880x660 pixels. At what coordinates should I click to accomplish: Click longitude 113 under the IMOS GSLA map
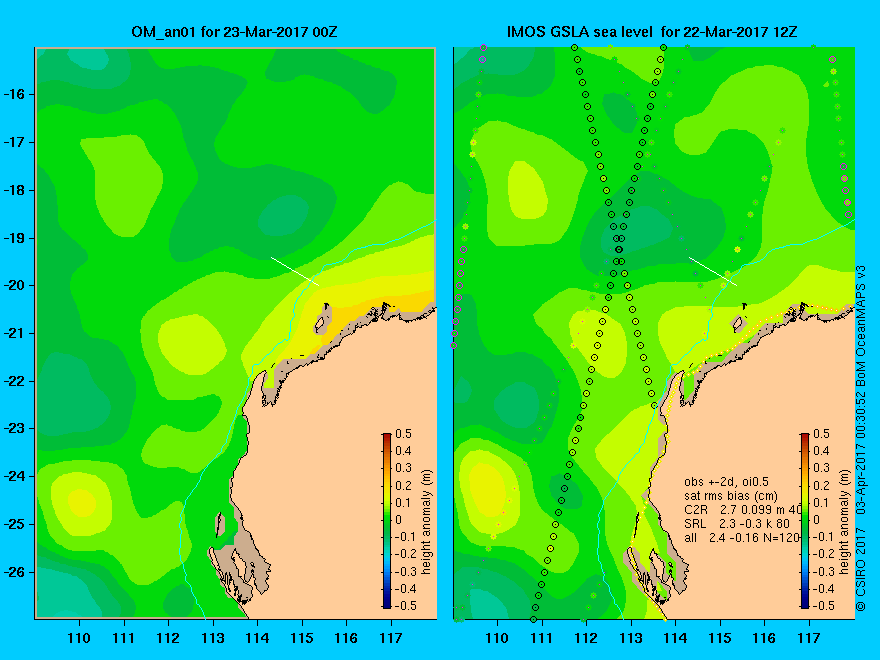pyautogui.click(x=631, y=638)
